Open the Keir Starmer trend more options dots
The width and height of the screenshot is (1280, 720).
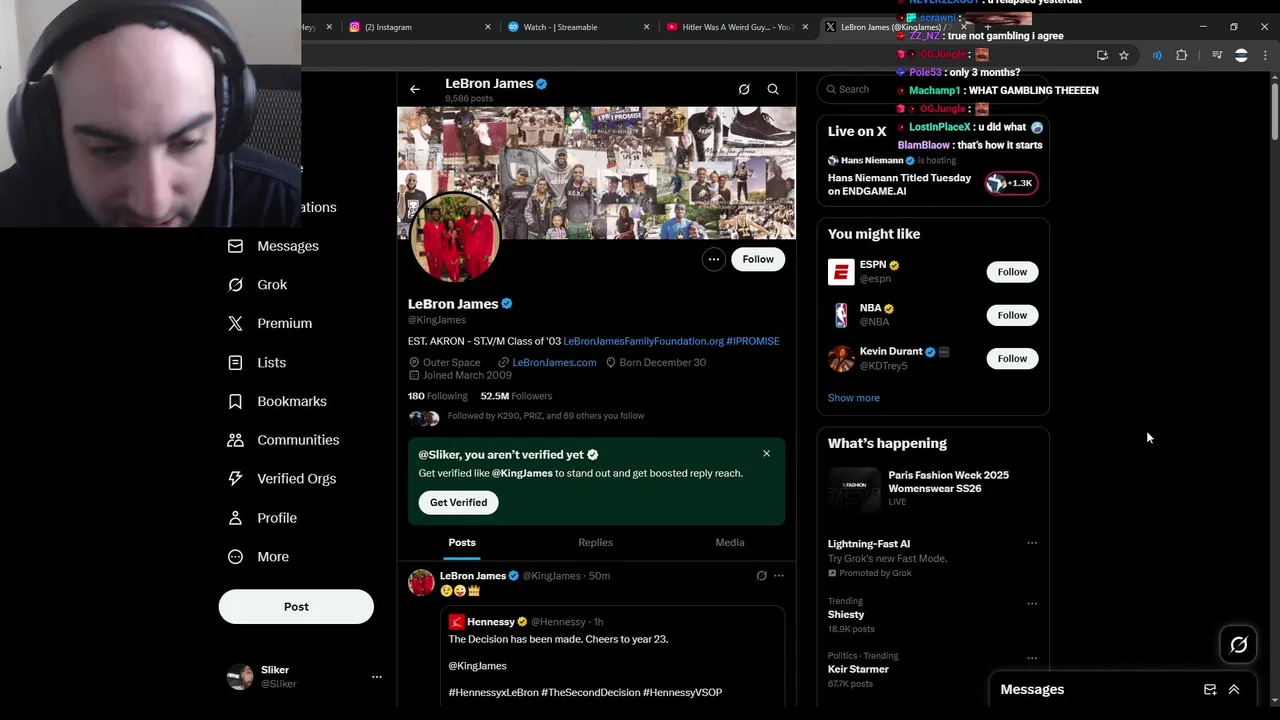pos(1032,658)
